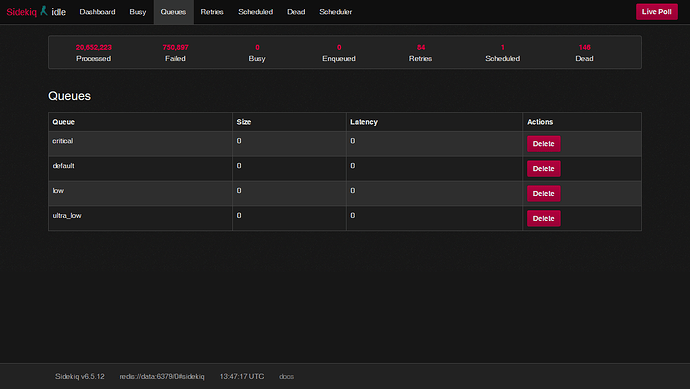Click the critical queue size value
The width and height of the screenshot is (690, 389).
click(239, 141)
